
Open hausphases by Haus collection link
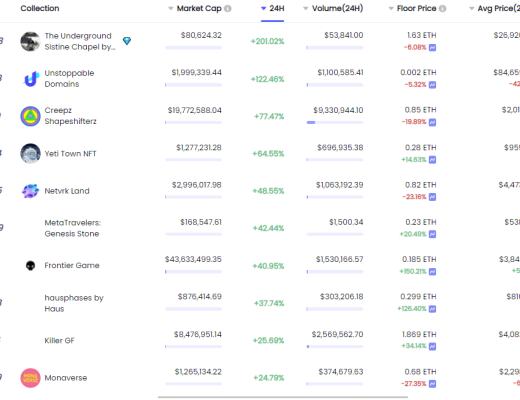(74, 303)
